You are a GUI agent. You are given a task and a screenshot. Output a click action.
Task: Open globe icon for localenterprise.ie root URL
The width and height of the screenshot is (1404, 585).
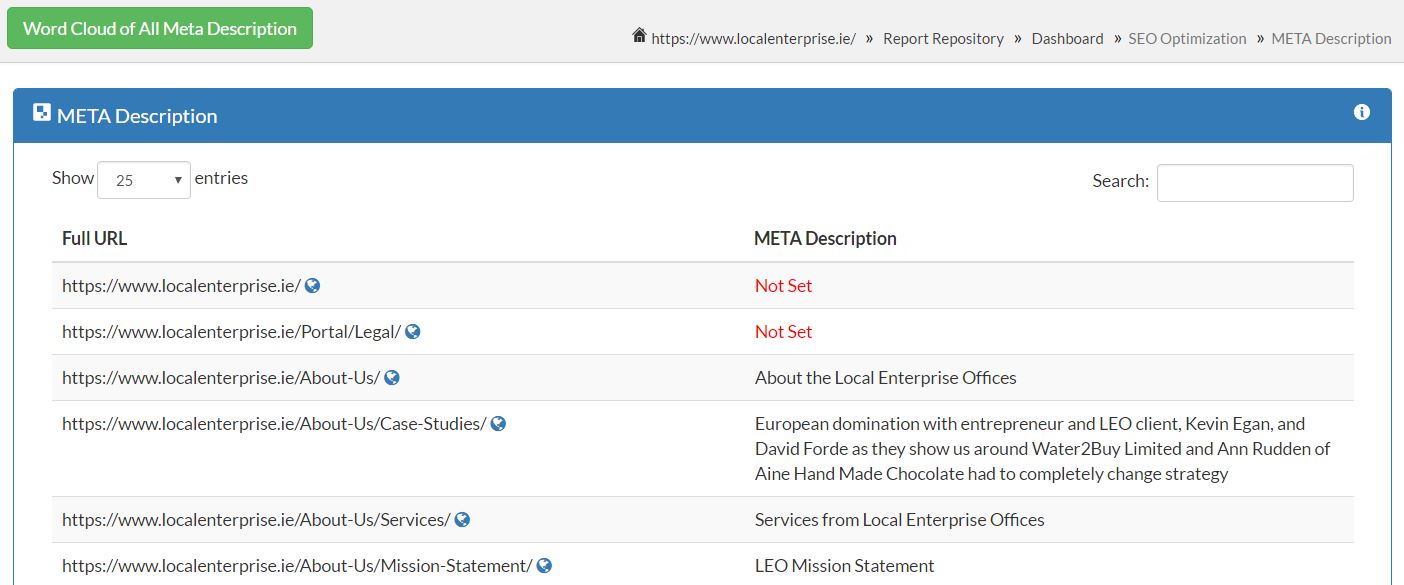pos(312,285)
